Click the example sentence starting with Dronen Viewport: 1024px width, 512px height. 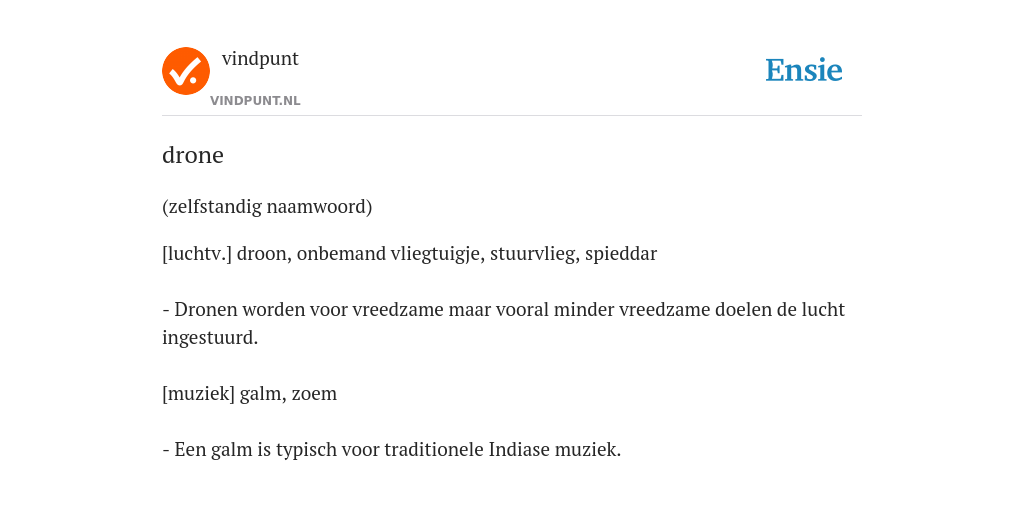pos(504,323)
